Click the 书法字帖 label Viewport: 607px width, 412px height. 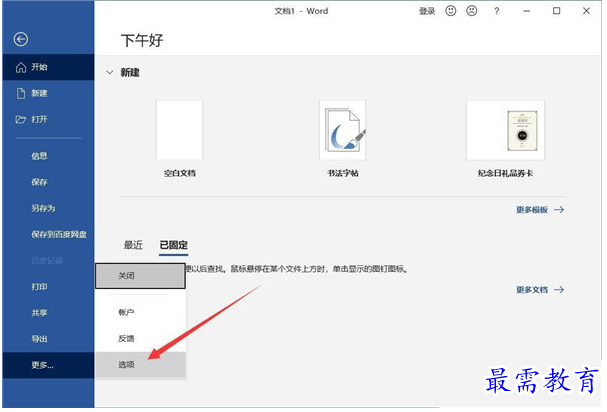click(343, 173)
